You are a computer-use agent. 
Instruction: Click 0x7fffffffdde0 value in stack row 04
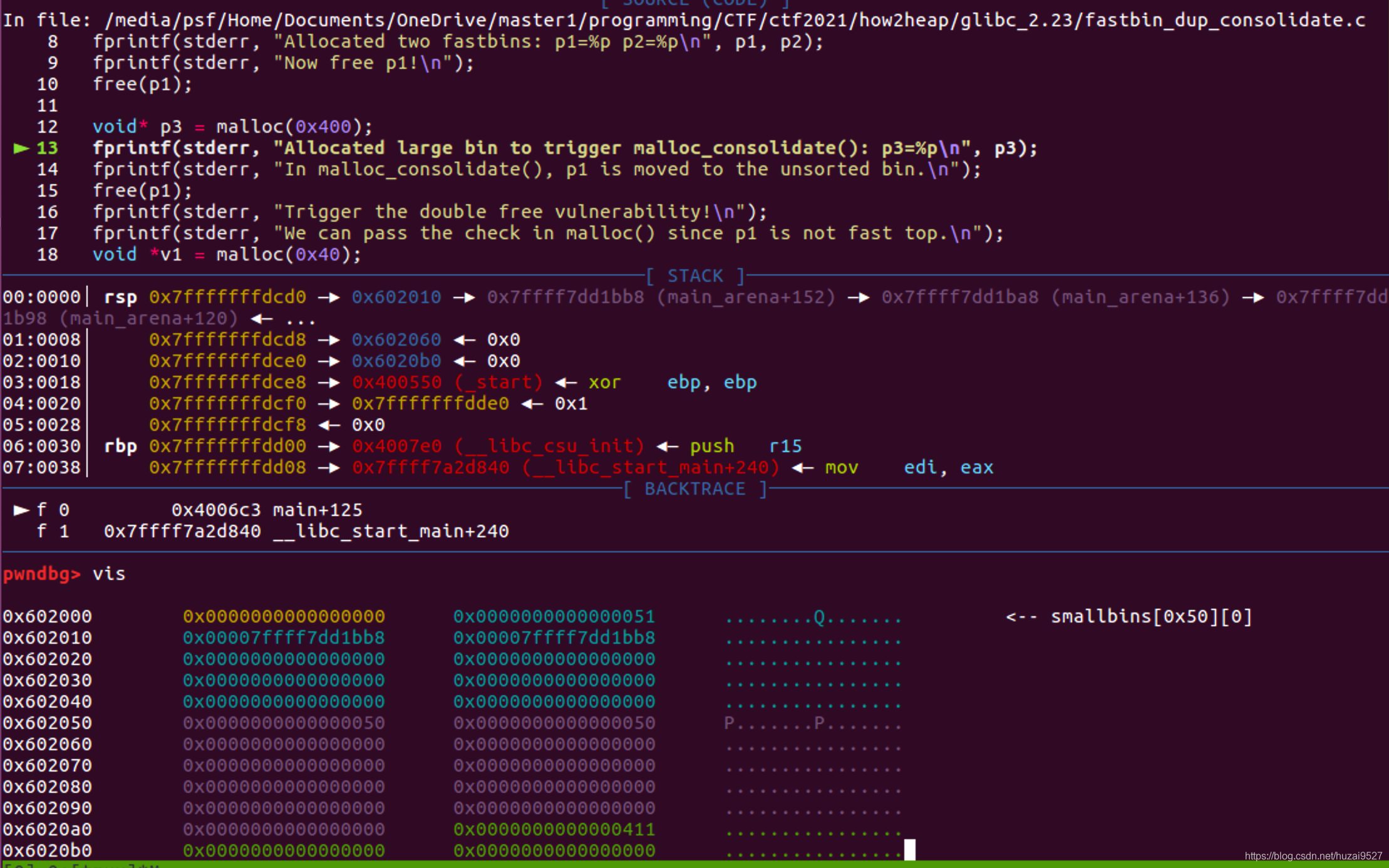pyautogui.click(x=430, y=404)
